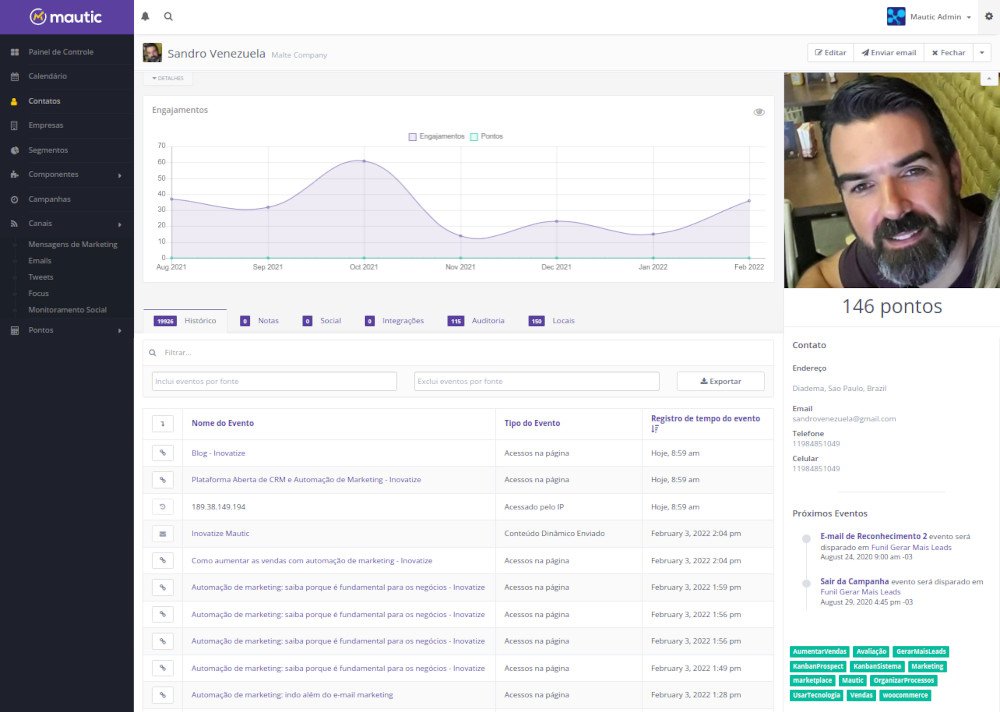1000x712 pixels.
Task: Click the Calendário sidebar icon
Action: pyautogui.click(x=15, y=76)
